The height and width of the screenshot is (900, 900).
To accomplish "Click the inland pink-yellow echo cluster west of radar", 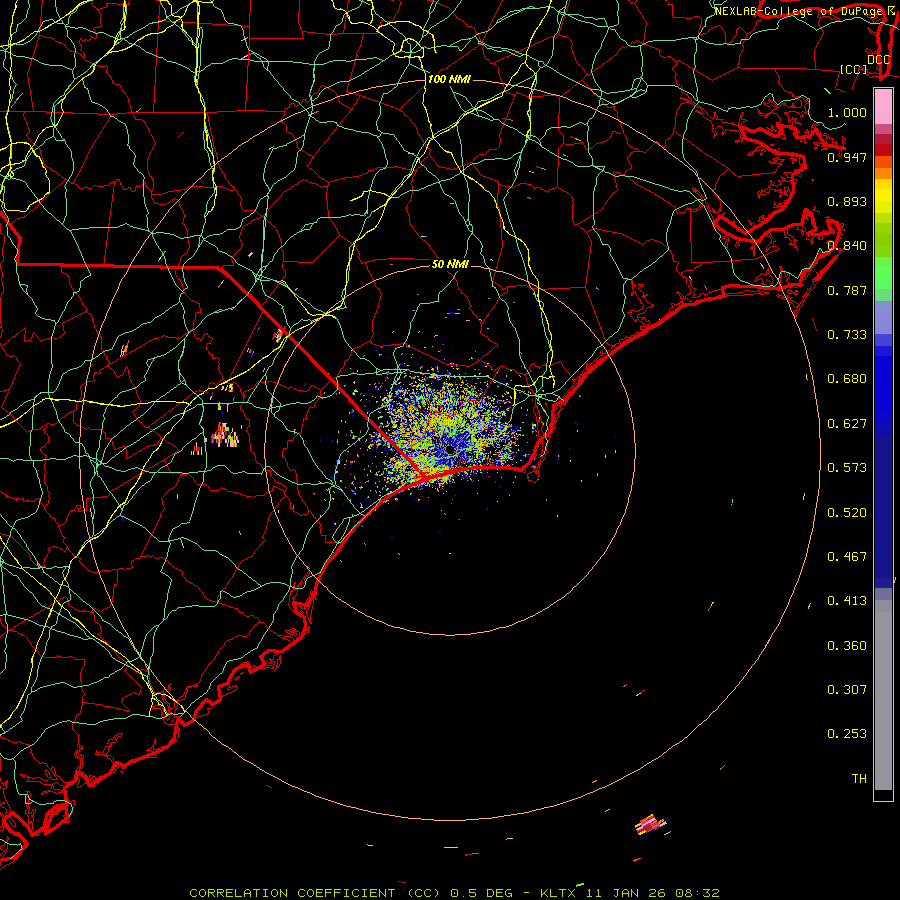I will tap(225, 435).
